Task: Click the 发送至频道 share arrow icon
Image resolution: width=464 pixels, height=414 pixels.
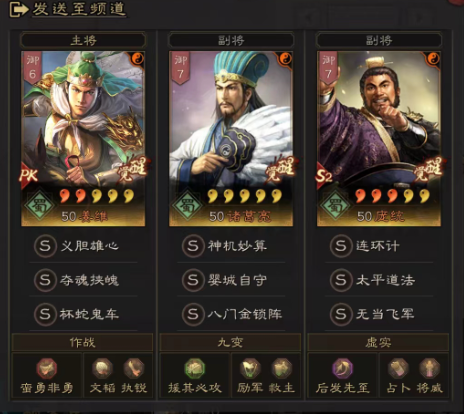Action: [x=18, y=9]
